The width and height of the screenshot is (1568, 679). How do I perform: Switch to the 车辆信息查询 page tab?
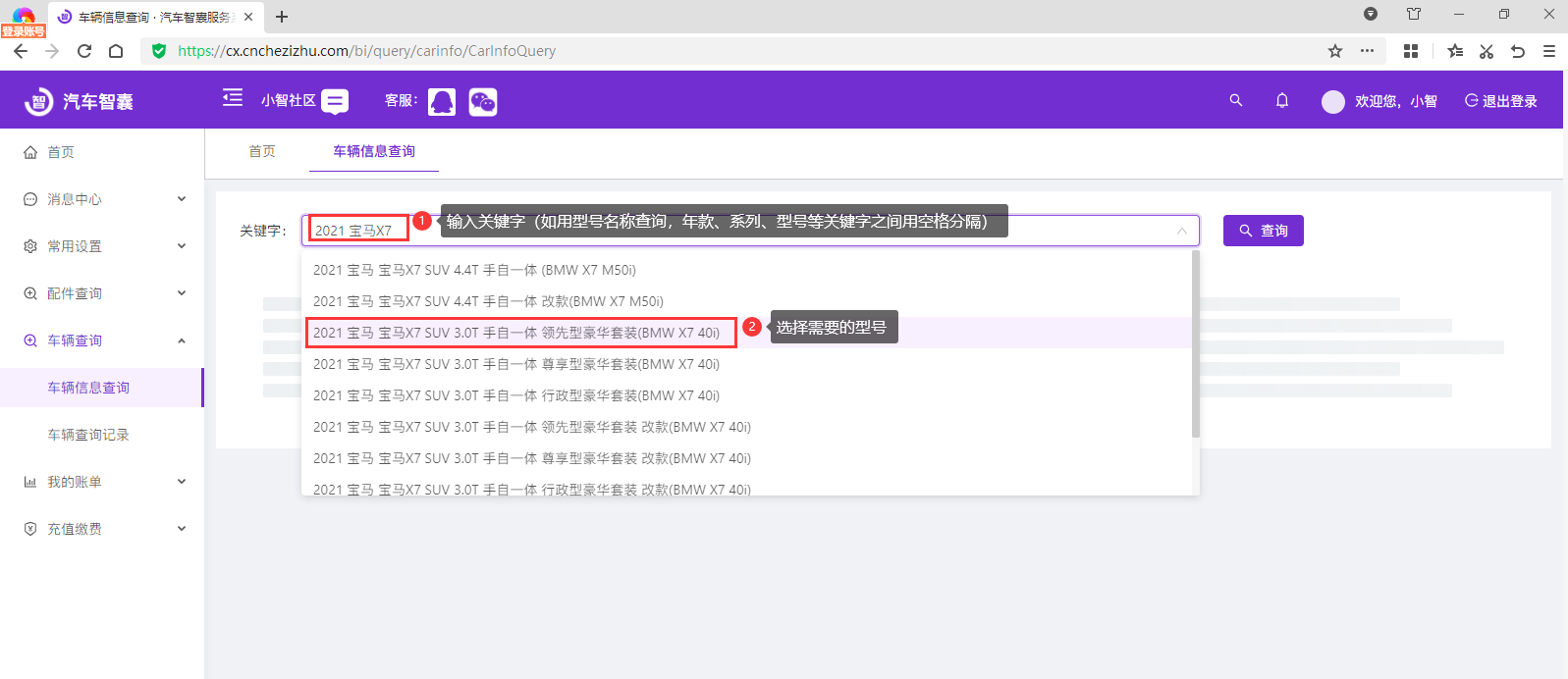point(374,151)
